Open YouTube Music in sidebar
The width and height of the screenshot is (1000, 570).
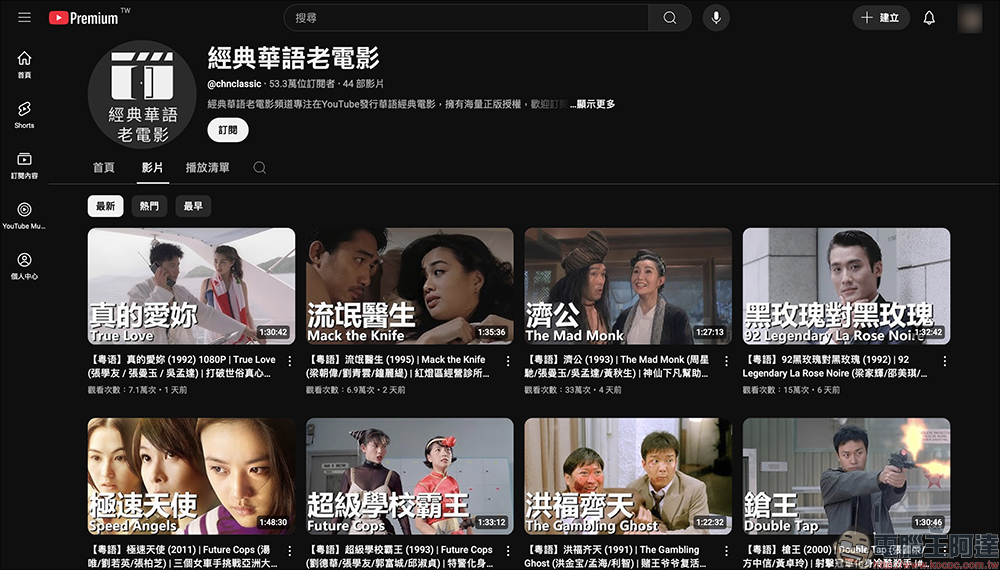click(24, 216)
